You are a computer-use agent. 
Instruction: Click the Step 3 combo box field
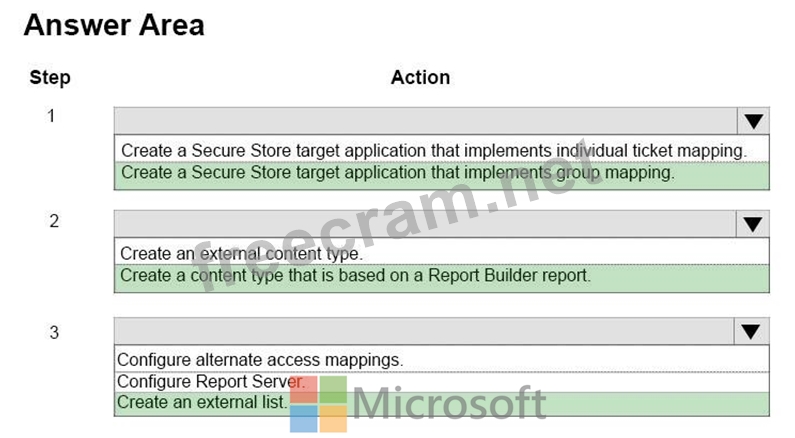point(427,332)
